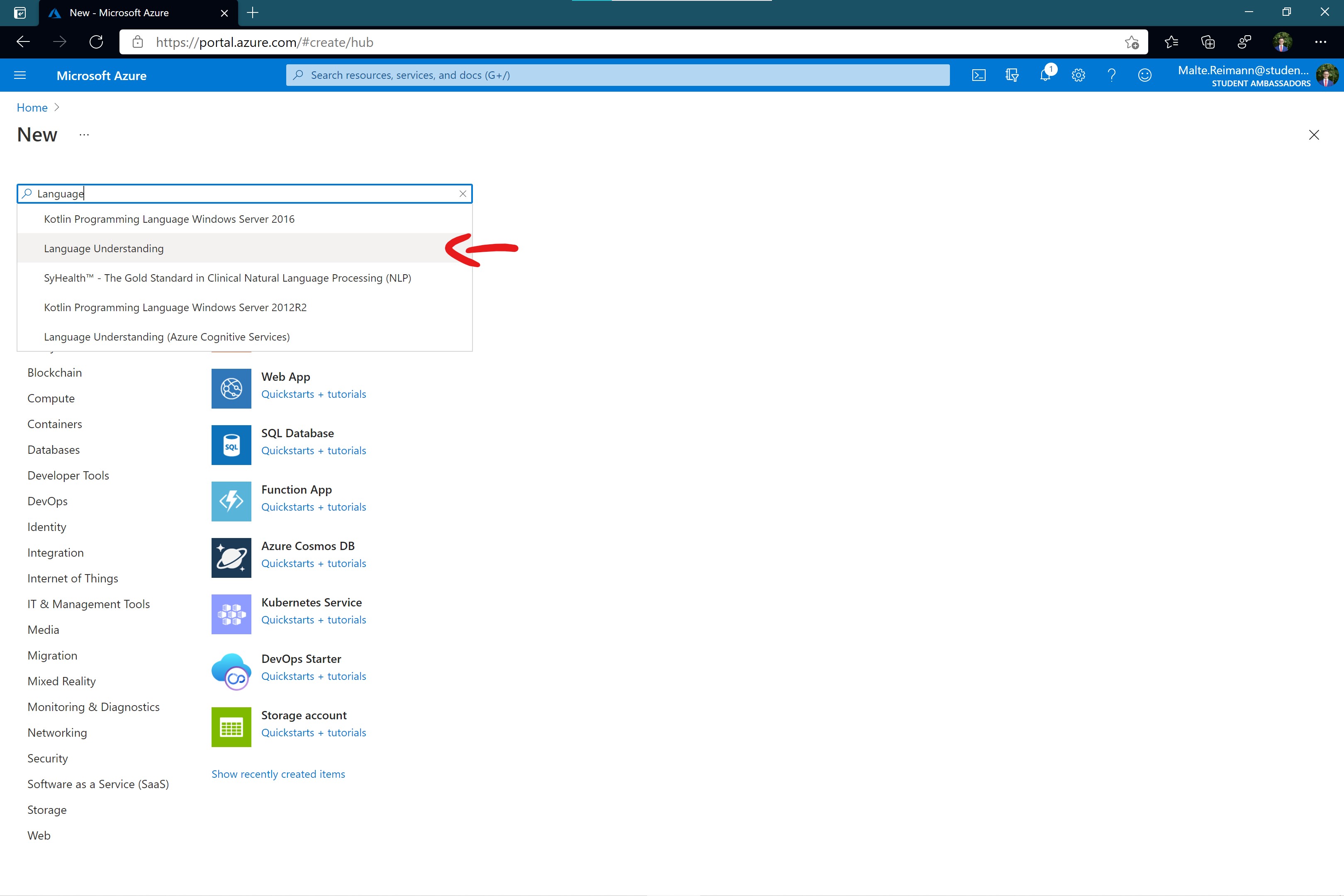Open the New blade ellipsis menu
This screenshot has width=1344, height=896.
pyautogui.click(x=84, y=135)
